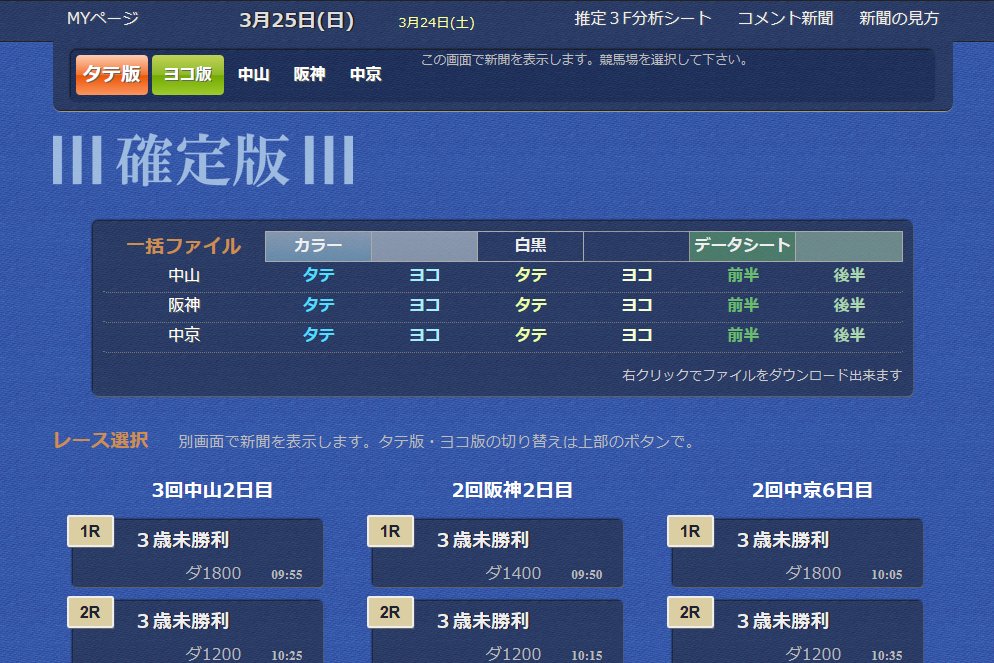Click the 2回阪神2日目 heading

tap(512, 490)
